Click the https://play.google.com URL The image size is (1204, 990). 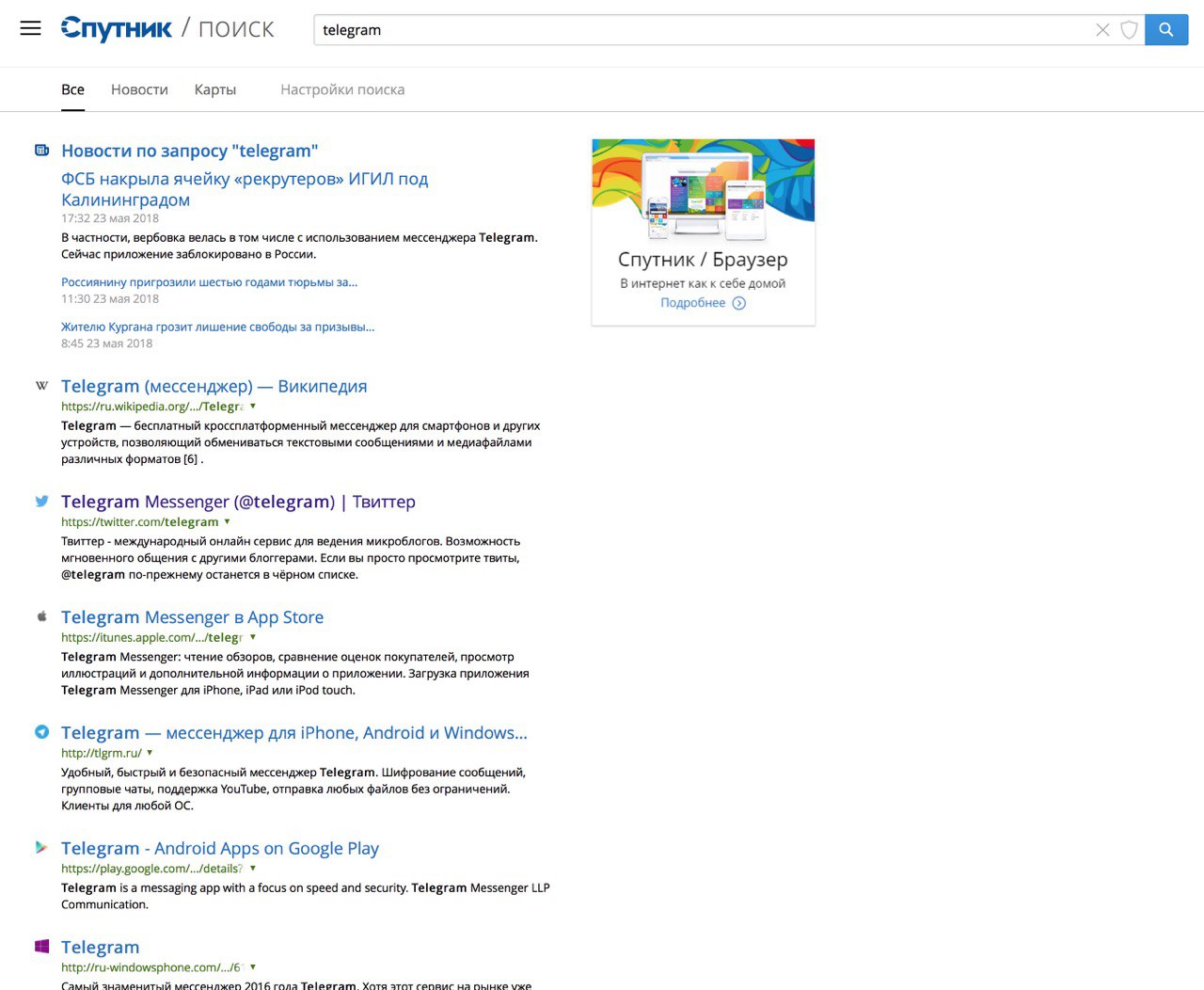(152, 869)
